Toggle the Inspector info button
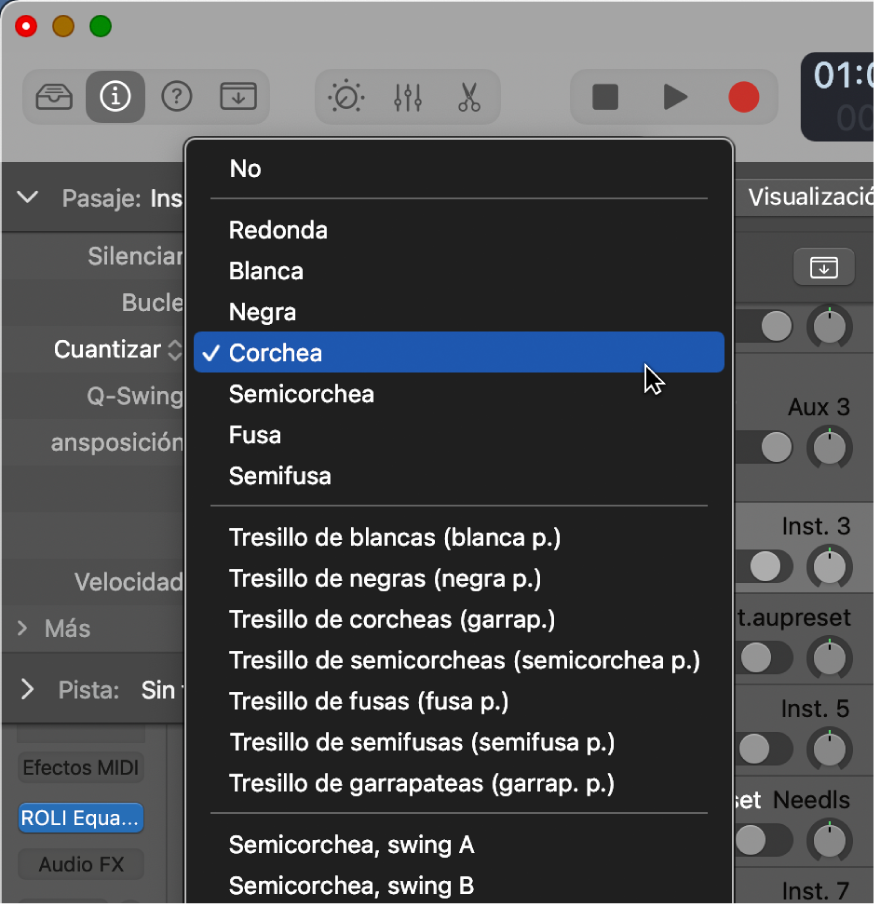This screenshot has height=907, width=878. [115, 97]
